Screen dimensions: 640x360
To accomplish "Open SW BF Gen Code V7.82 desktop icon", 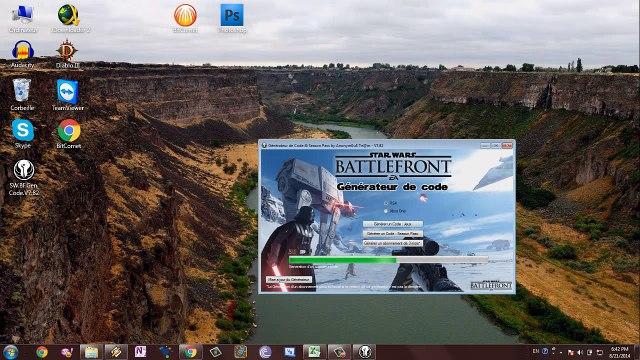I will (24, 178).
